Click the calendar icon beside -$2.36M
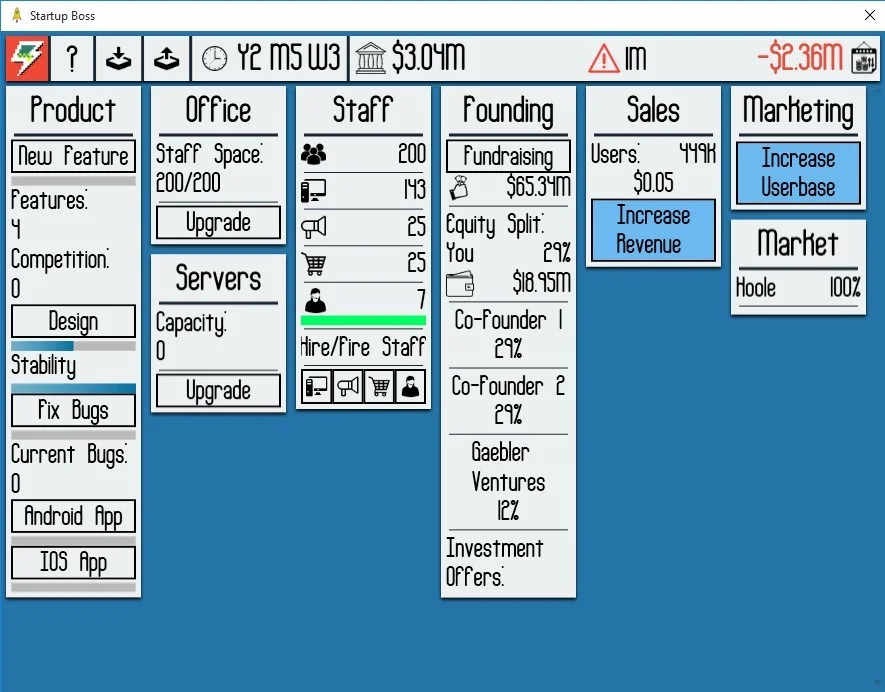This screenshot has height=692, width=885. point(864,58)
